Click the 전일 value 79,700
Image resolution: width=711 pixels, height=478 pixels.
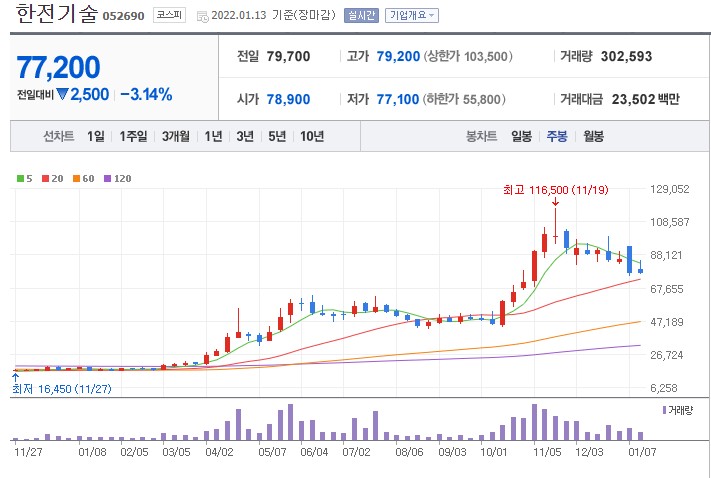288,57
